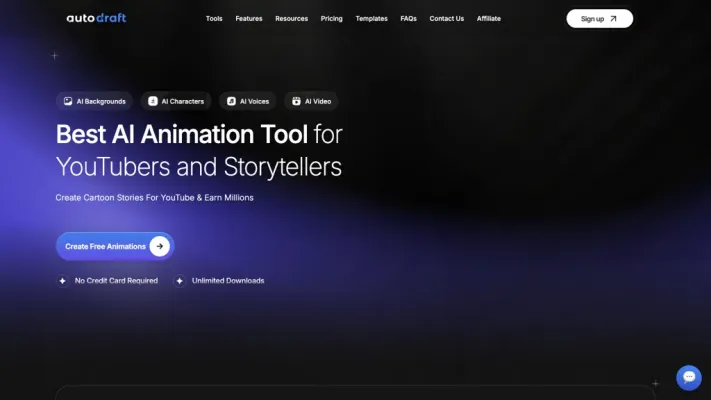711x400 pixels.
Task: Click the AI Characters icon
Action: 153,101
